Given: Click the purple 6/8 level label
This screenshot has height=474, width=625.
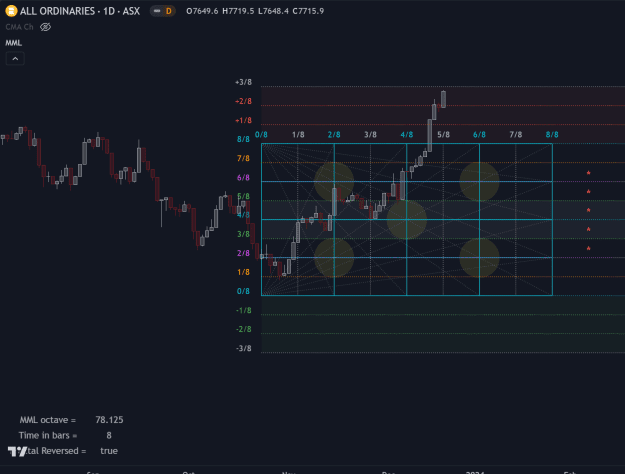Looking at the screenshot, I should coord(243,178).
